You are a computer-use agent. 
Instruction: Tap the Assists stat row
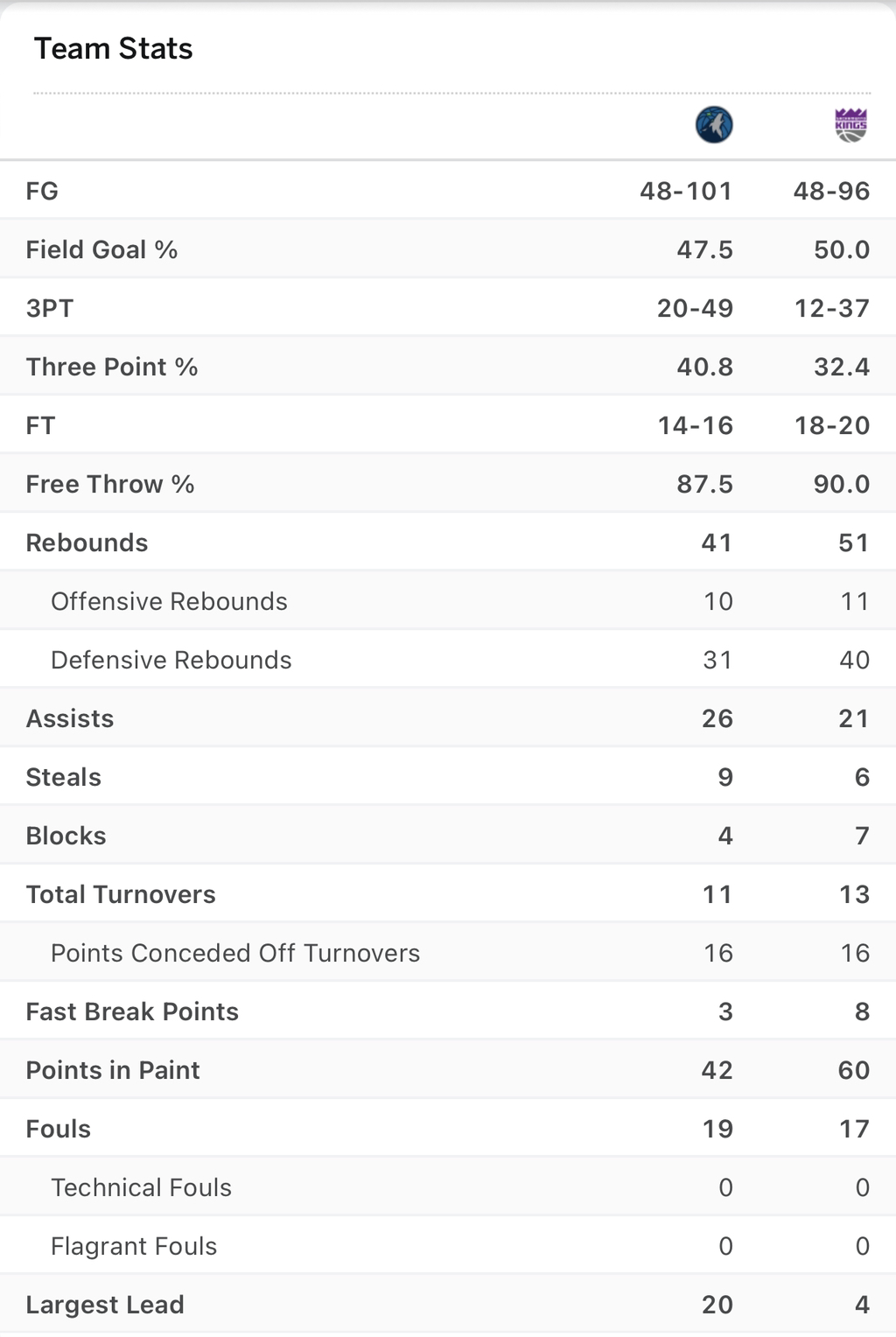448,718
